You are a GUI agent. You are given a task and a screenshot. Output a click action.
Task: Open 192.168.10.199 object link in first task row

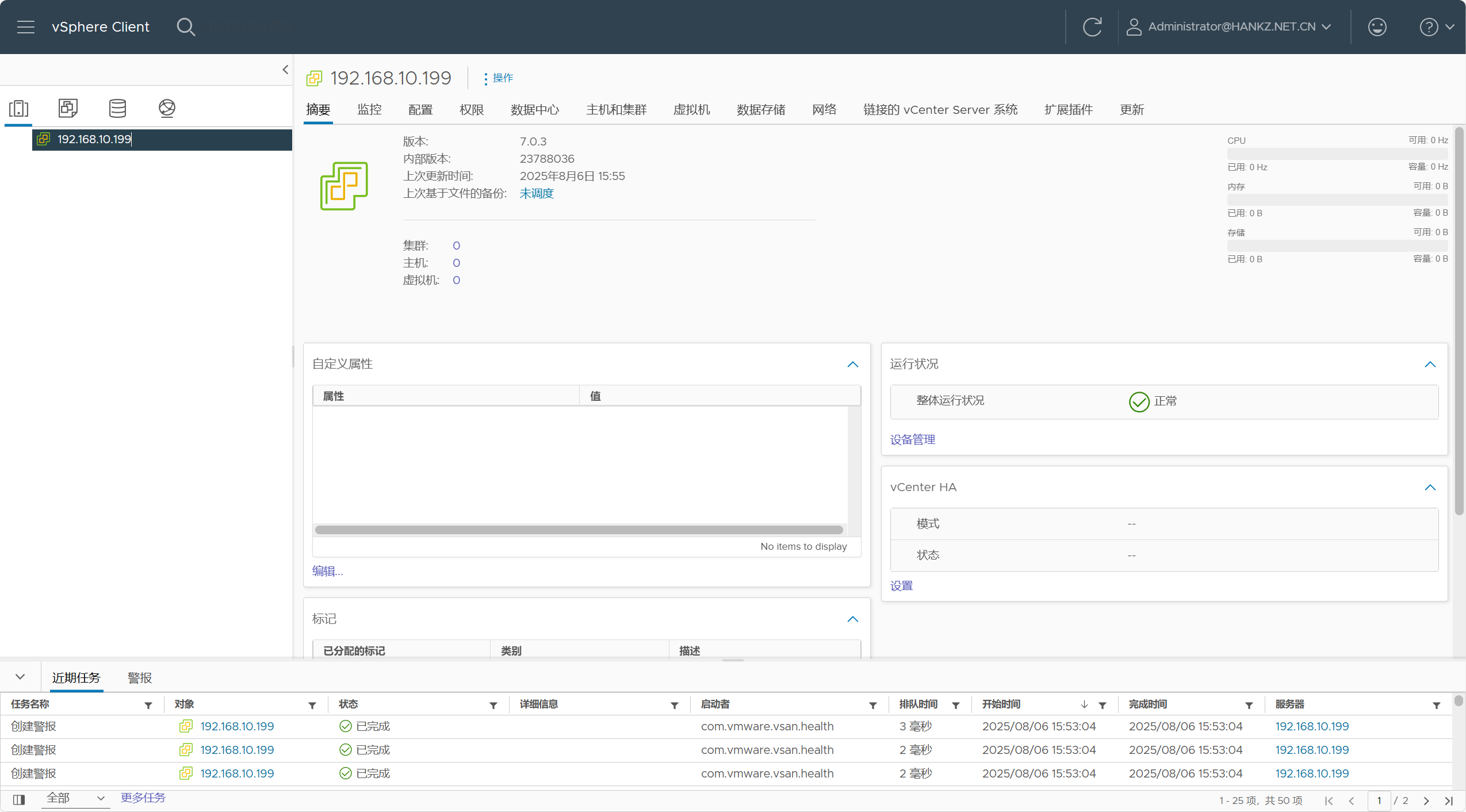(237, 726)
